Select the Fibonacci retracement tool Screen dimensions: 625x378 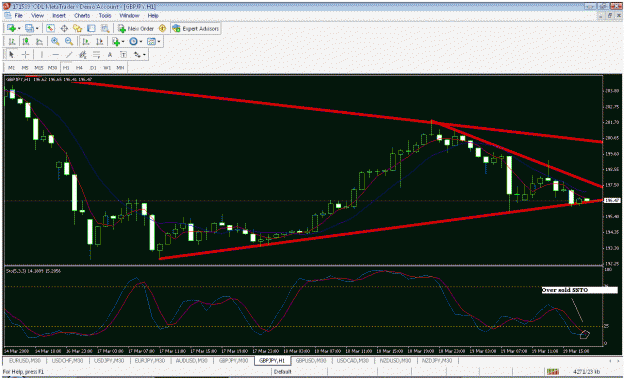click(96, 54)
